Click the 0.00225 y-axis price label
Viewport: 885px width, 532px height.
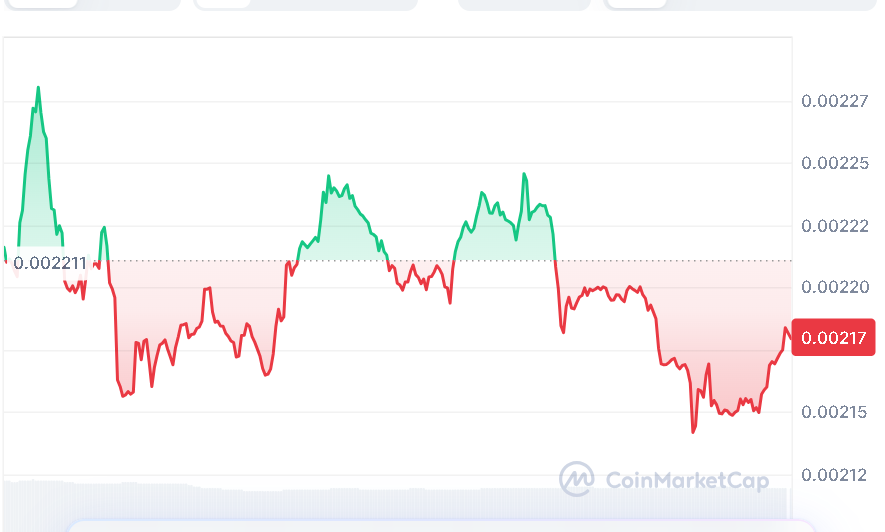coord(833,163)
